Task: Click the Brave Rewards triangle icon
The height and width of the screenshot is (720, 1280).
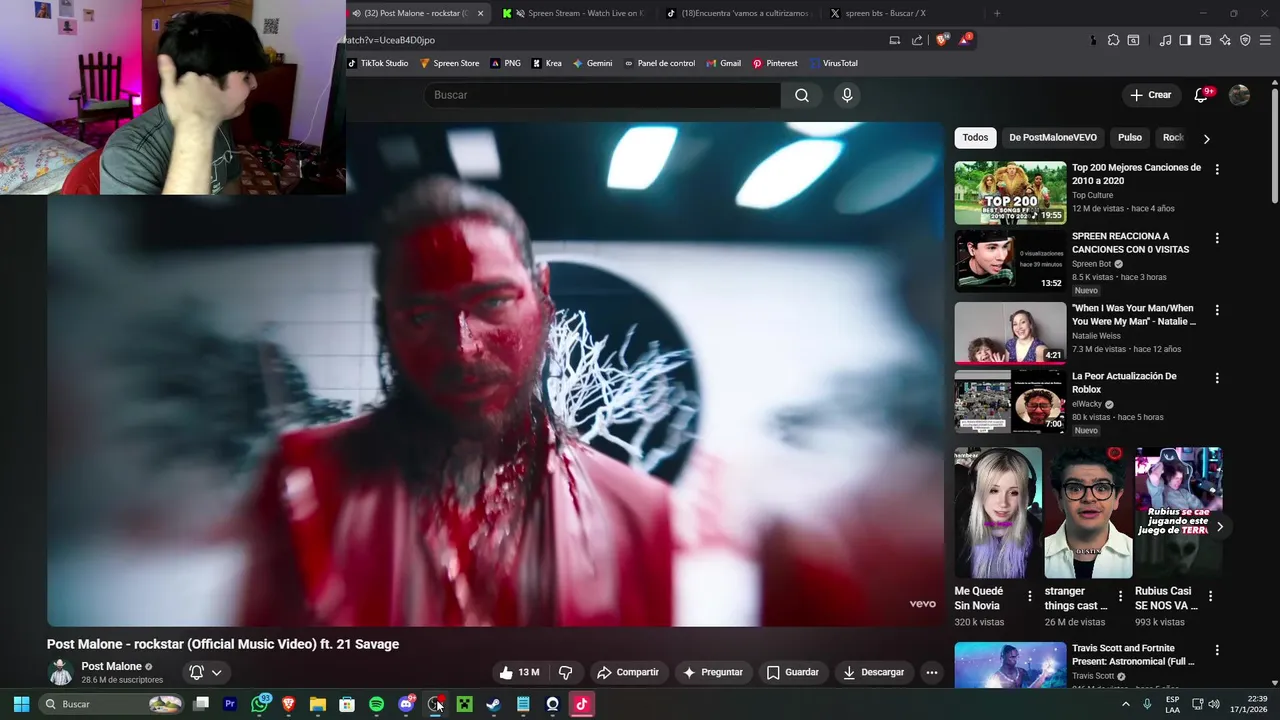Action: tap(964, 40)
